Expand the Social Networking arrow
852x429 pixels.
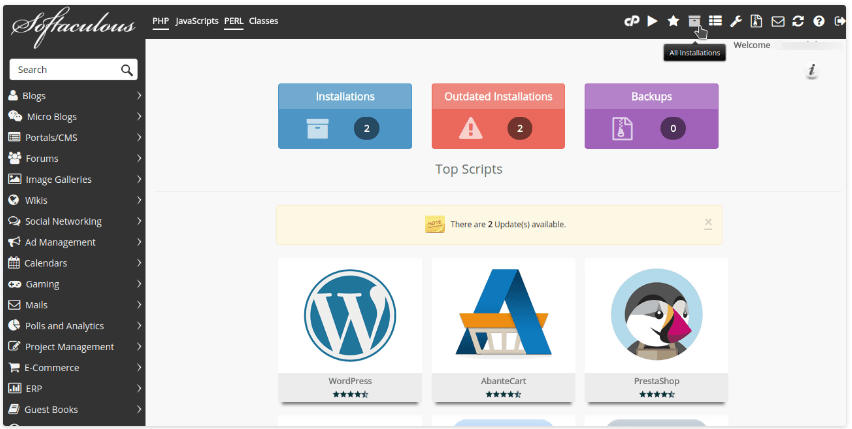pos(139,220)
